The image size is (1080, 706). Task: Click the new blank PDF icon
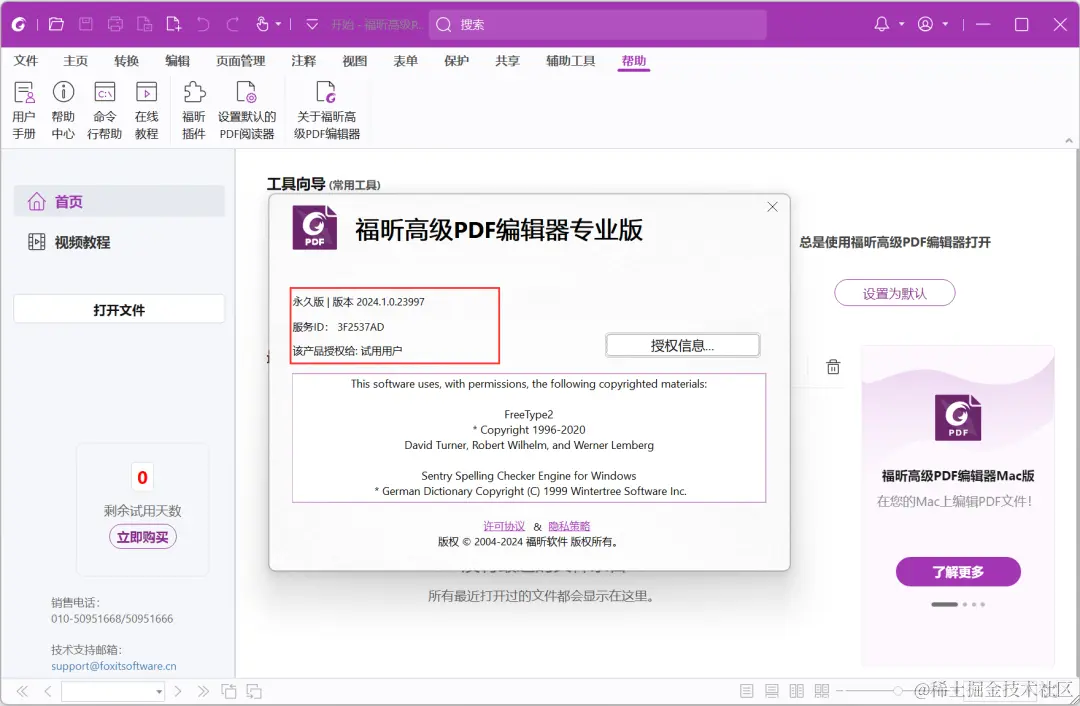(174, 24)
